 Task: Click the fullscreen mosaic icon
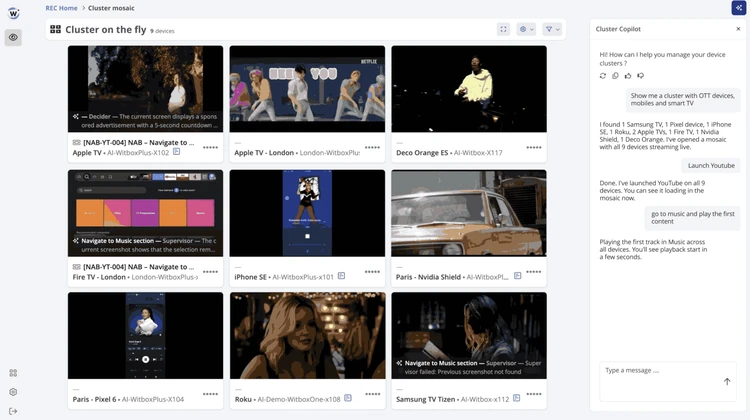tap(503, 29)
